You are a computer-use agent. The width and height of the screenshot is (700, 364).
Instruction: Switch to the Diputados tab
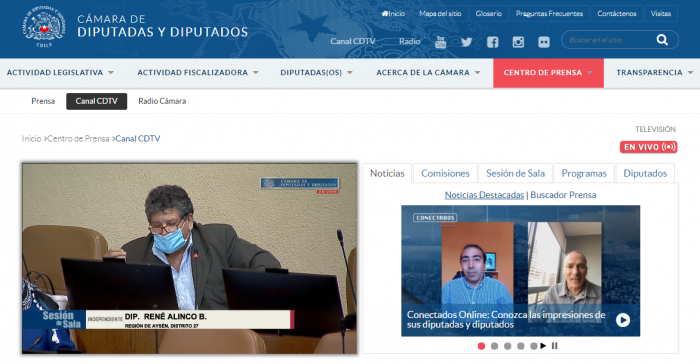point(645,173)
